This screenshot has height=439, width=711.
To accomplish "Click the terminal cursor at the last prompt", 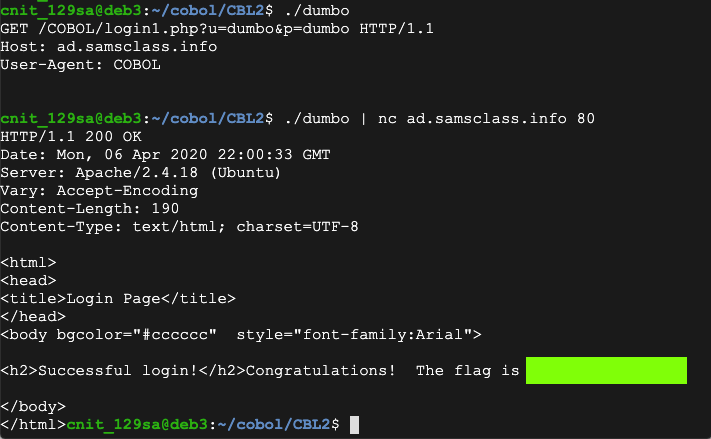I will click(354, 425).
